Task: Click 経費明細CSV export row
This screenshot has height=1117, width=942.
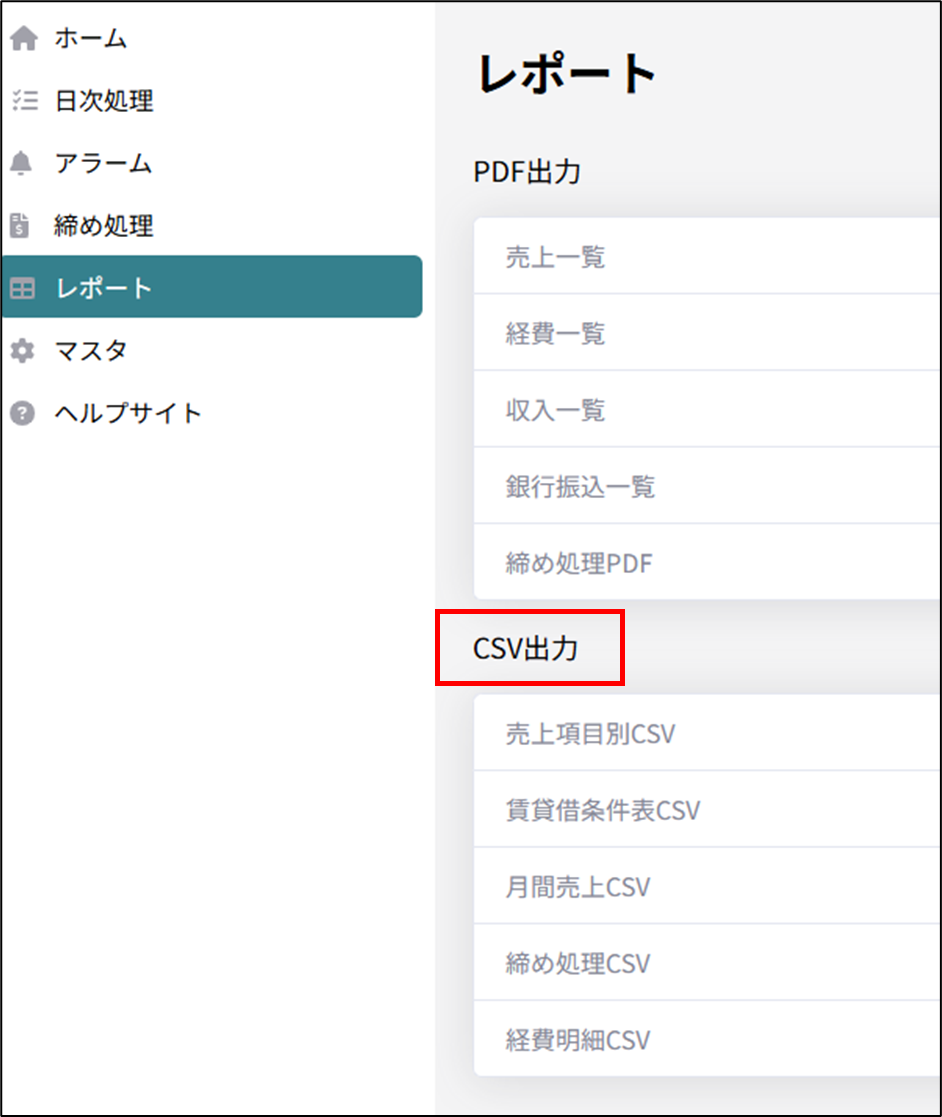Action: coord(578,1040)
